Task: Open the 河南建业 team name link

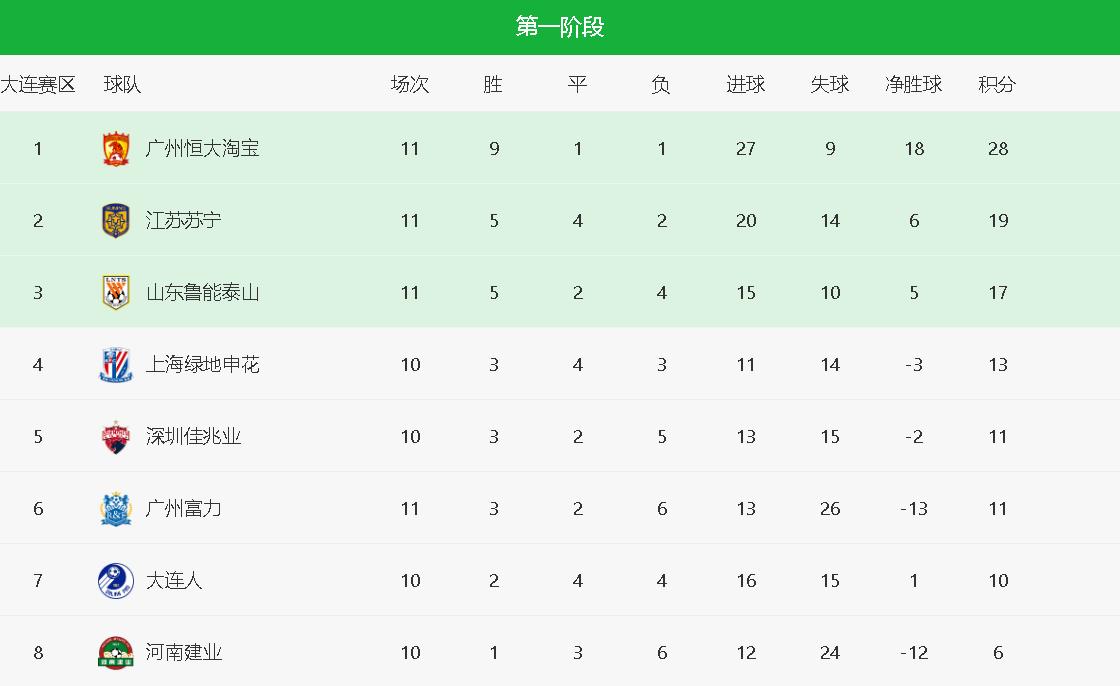Action: [x=183, y=653]
